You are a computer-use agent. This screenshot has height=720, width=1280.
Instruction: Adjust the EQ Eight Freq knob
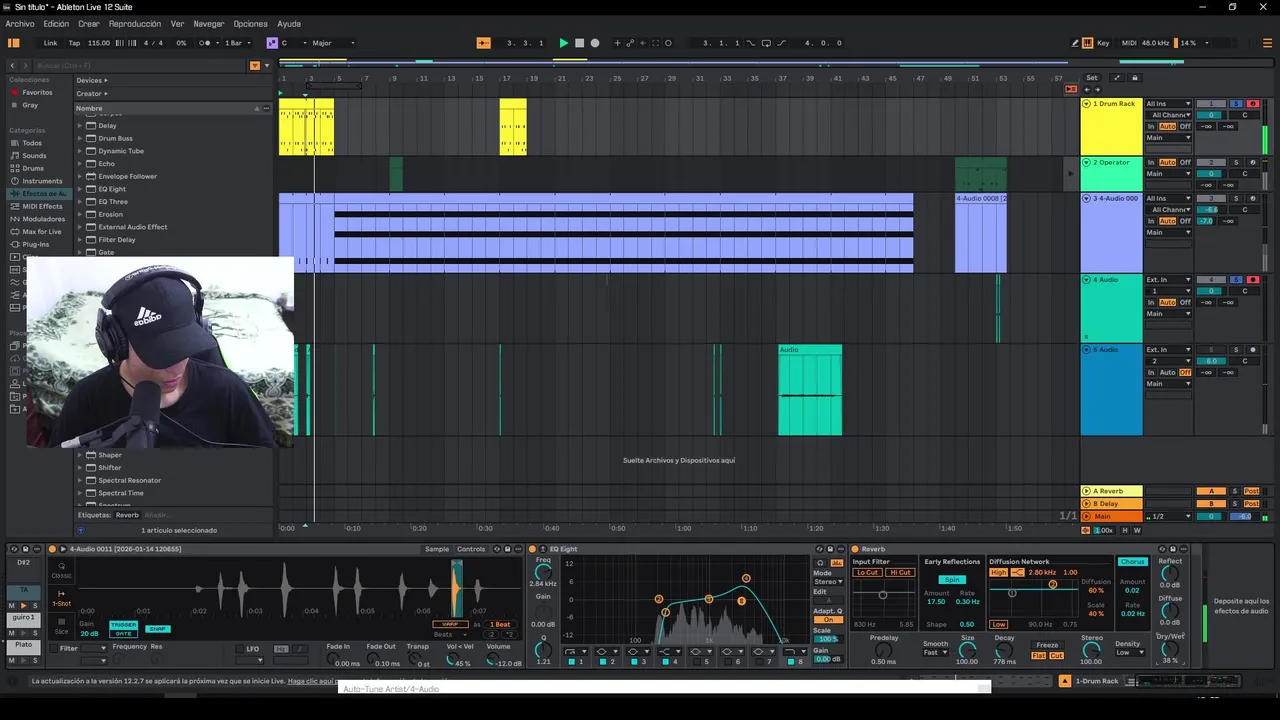coord(543,573)
